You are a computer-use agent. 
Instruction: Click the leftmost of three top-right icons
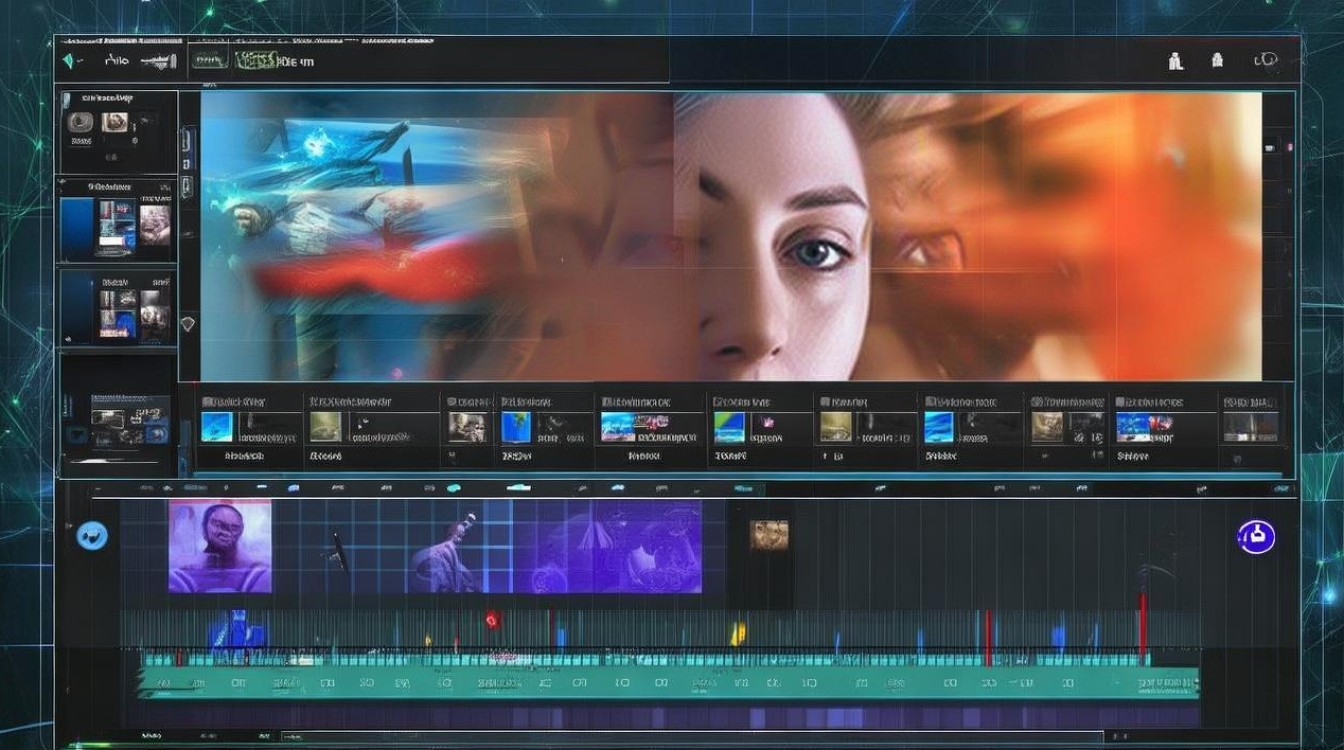tap(1176, 62)
